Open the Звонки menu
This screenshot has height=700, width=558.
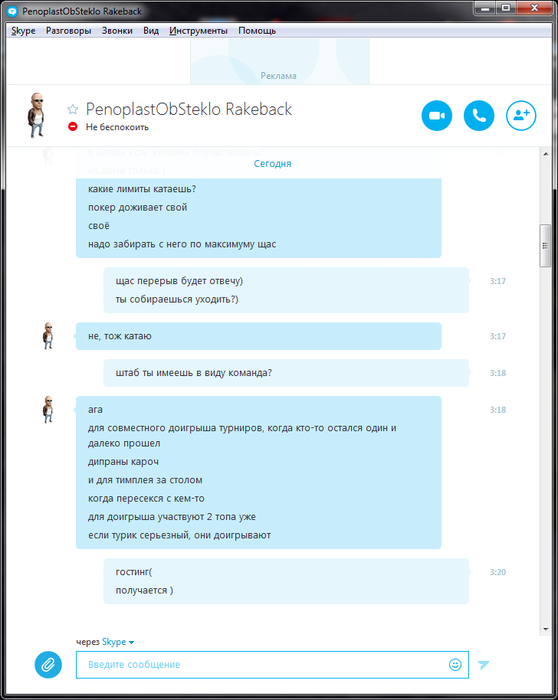point(117,31)
